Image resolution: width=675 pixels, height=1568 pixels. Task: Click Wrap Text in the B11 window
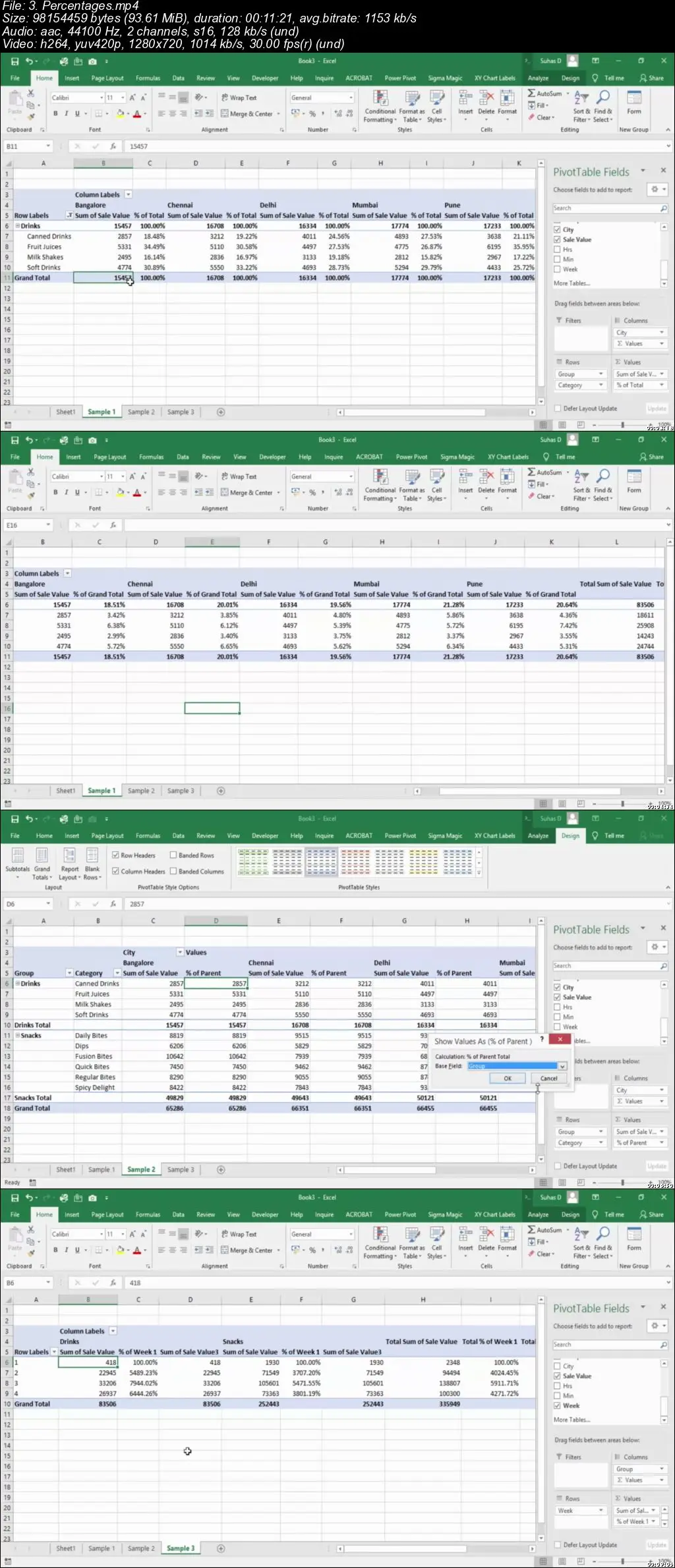[239, 98]
